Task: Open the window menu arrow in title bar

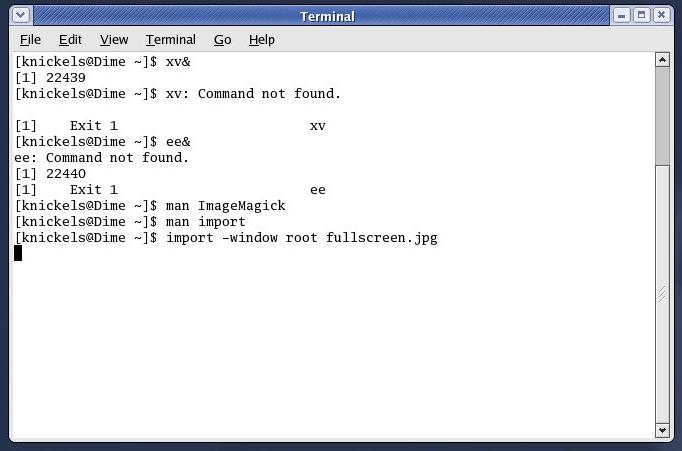Action: [21, 16]
